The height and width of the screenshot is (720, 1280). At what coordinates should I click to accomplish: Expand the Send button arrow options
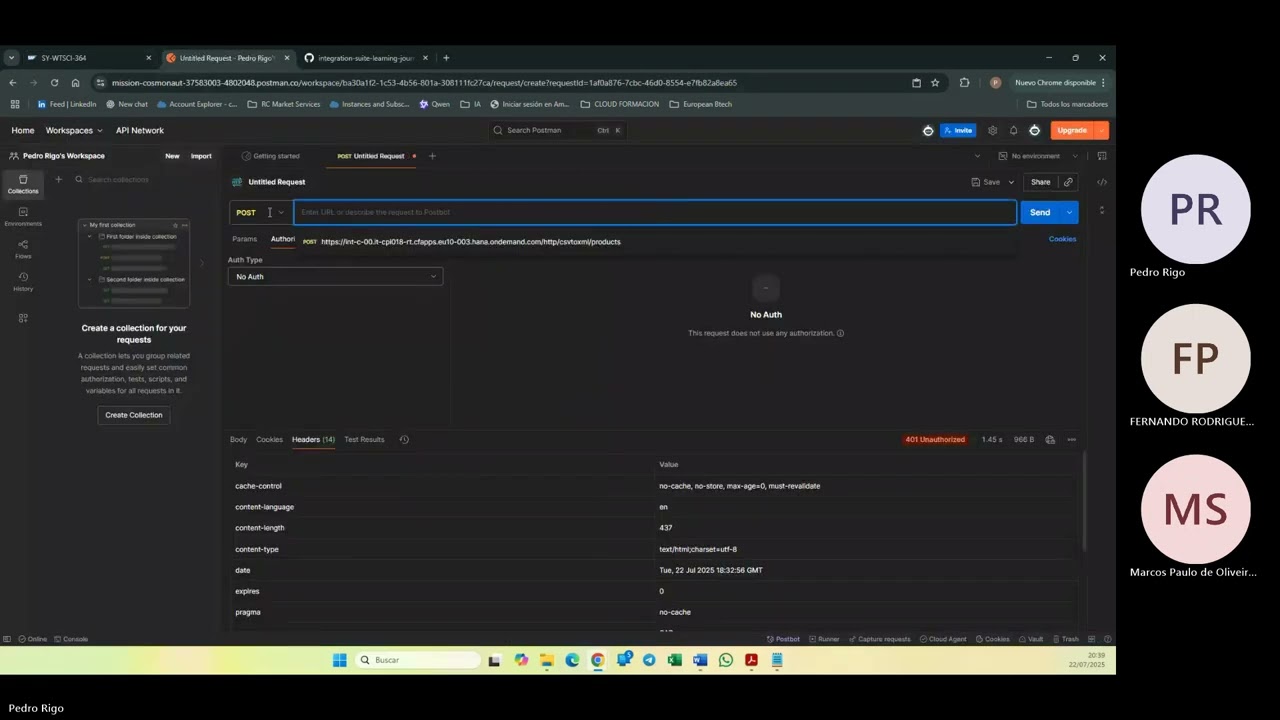1070,212
